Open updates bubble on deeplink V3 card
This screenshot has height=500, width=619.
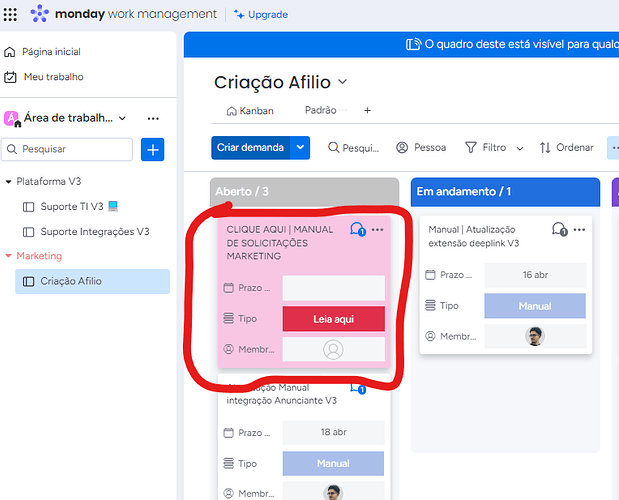[x=559, y=229]
